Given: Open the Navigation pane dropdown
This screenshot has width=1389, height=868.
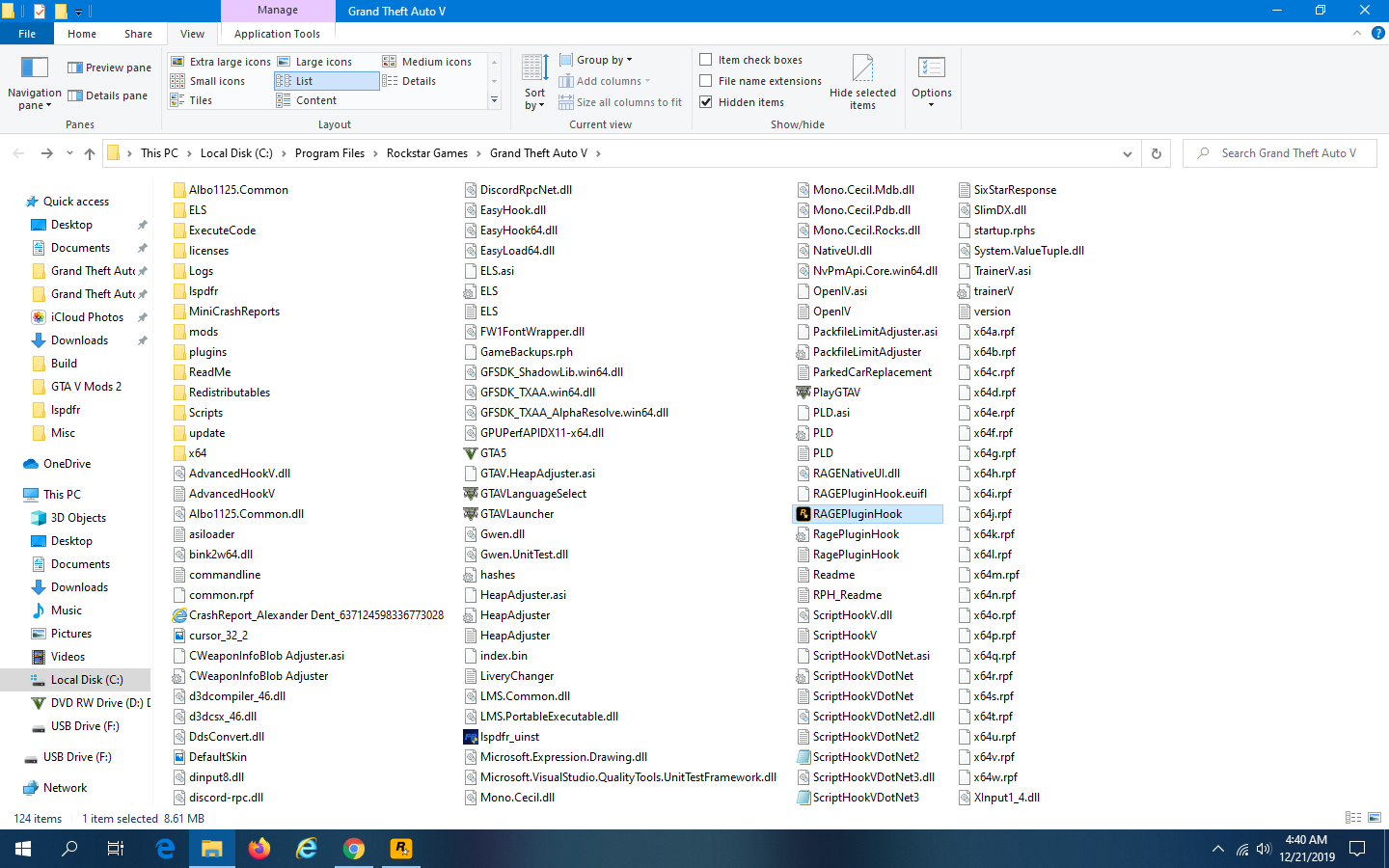Looking at the screenshot, I should [x=35, y=83].
